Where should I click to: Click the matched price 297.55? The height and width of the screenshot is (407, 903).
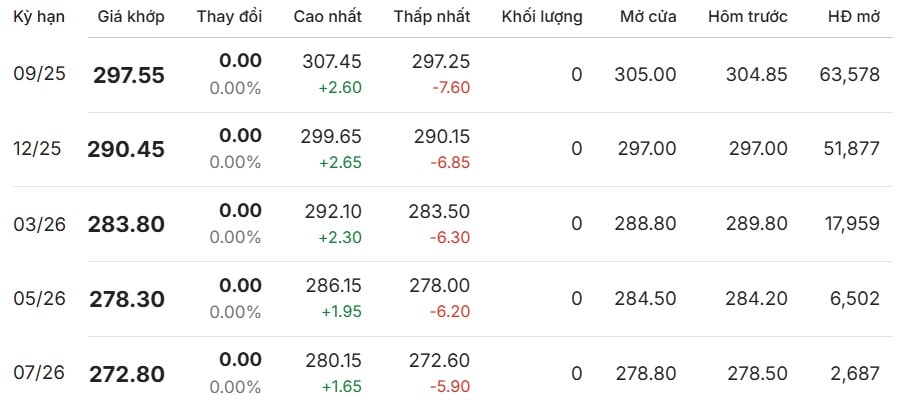pos(129,75)
